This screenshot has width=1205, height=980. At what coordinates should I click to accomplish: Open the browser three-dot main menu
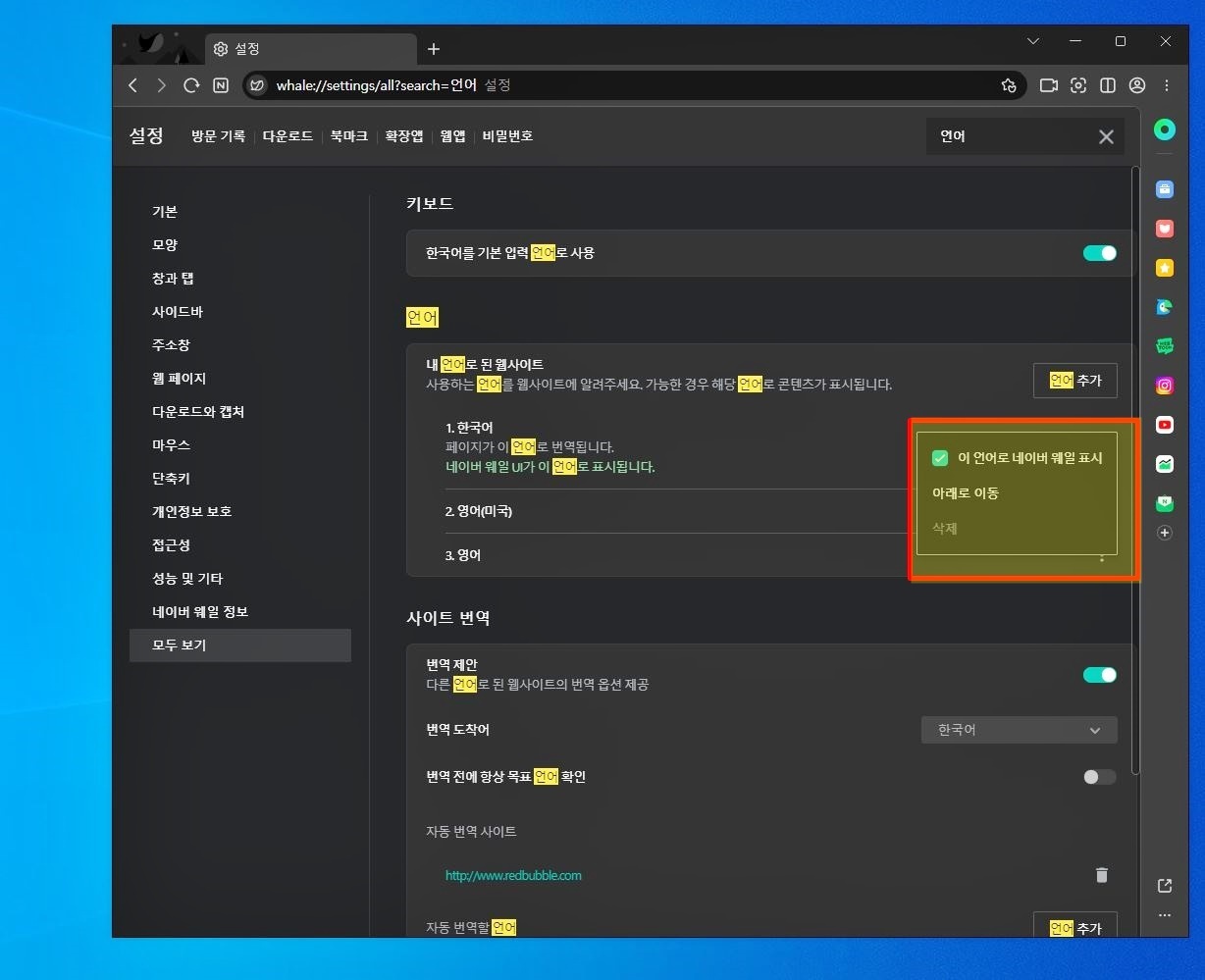(1167, 85)
